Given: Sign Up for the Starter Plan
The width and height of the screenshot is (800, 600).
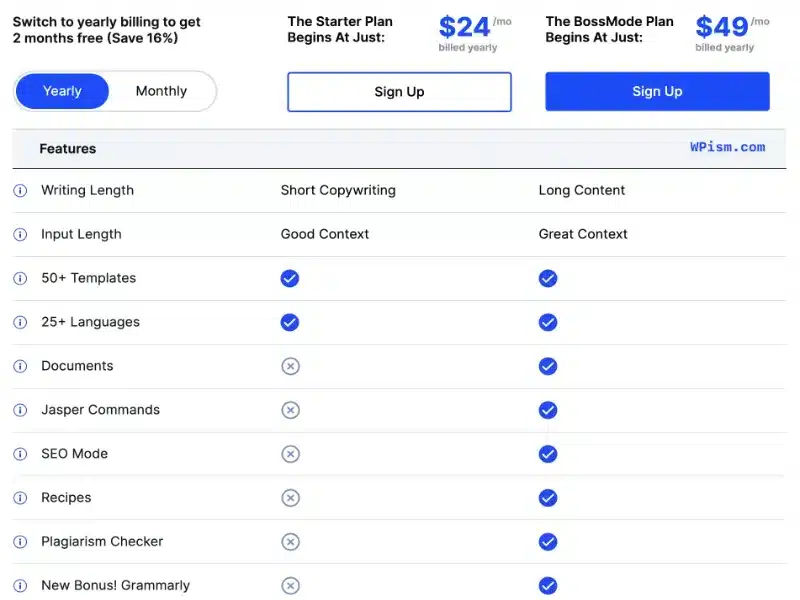Looking at the screenshot, I should point(399,92).
